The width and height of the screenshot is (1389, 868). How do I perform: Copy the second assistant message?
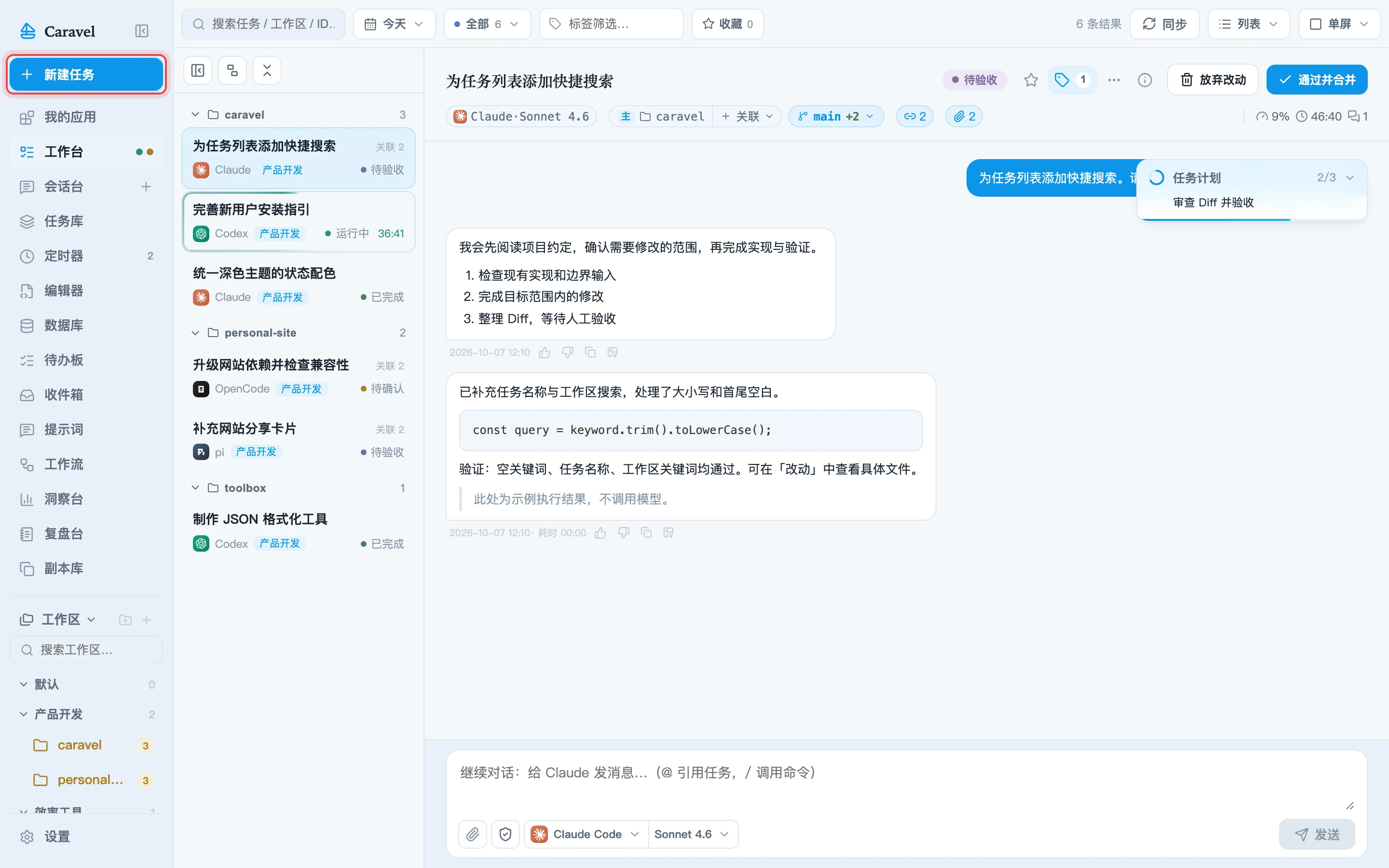pos(646,533)
